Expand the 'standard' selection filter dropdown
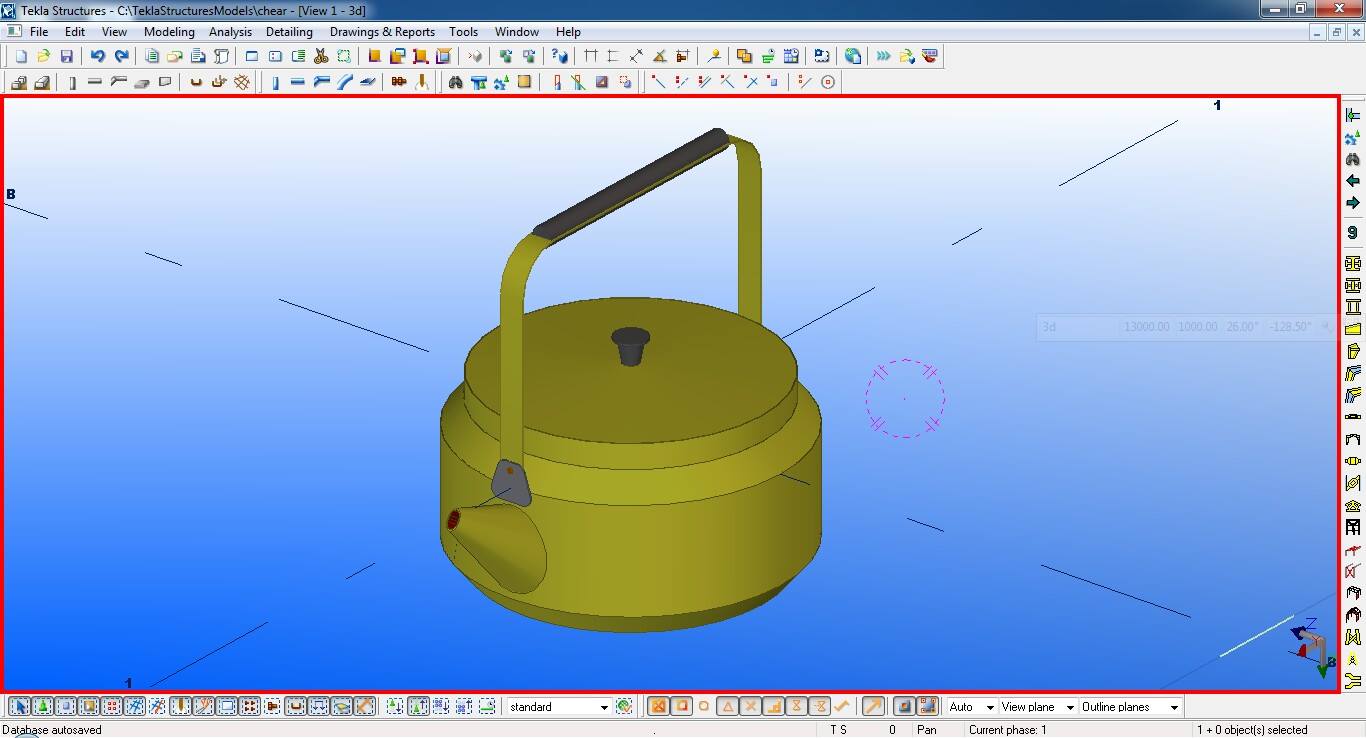Image resolution: width=1366 pixels, height=738 pixels. 603,708
